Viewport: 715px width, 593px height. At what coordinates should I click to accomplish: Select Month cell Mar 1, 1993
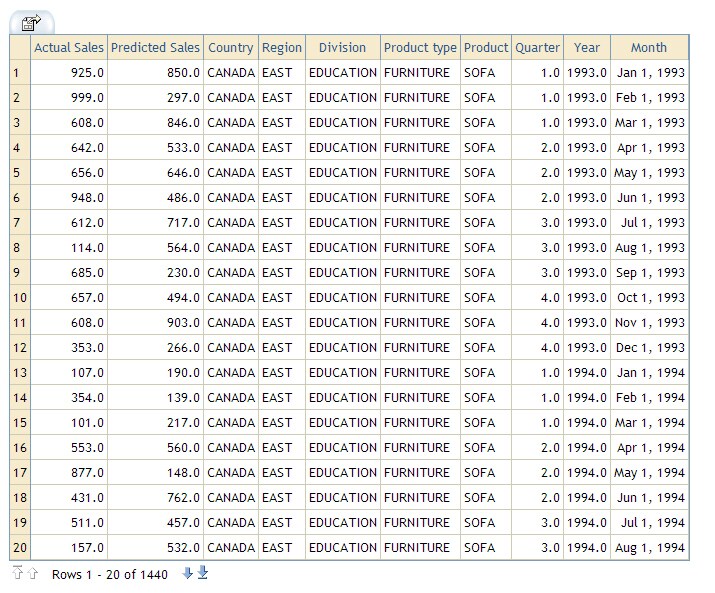pyautogui.click(x=649, y=123)
